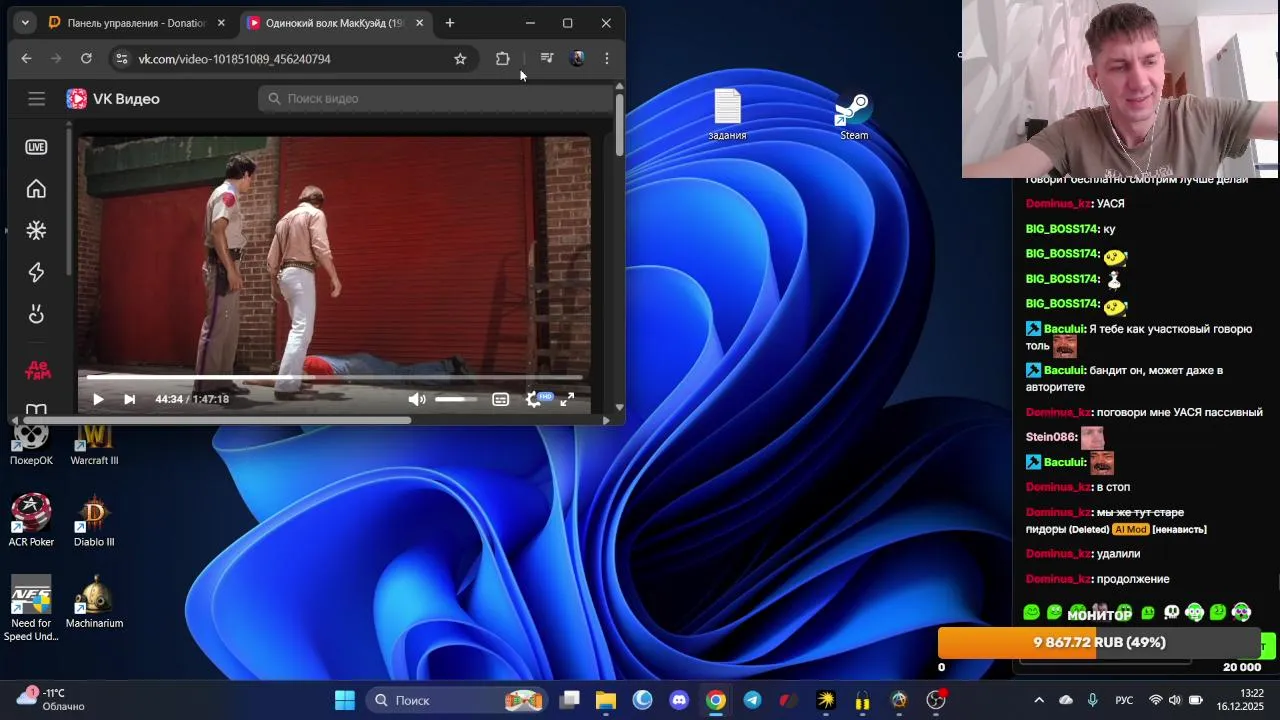The width and height of the screenshot is (1280, 720).
Task: Open the VK Video hamburger menu
Action: (37, 98)
